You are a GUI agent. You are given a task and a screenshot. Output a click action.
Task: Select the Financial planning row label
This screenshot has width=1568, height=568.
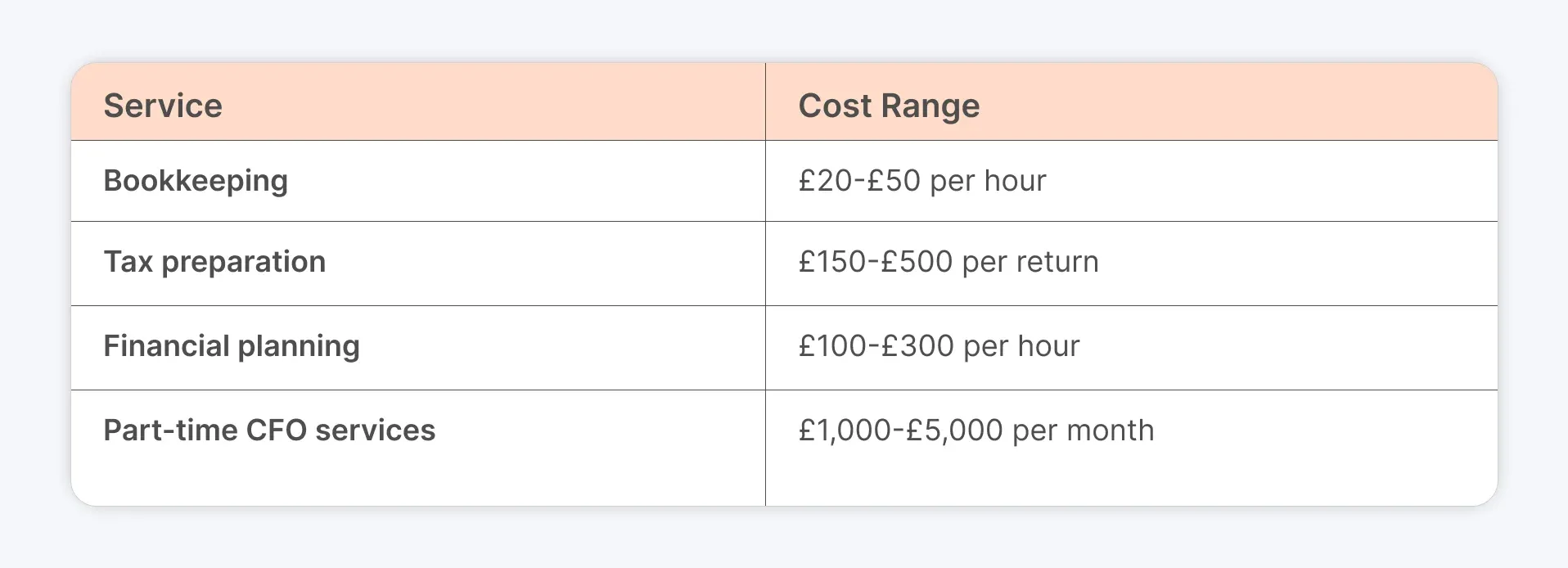[x=232, y=346]
